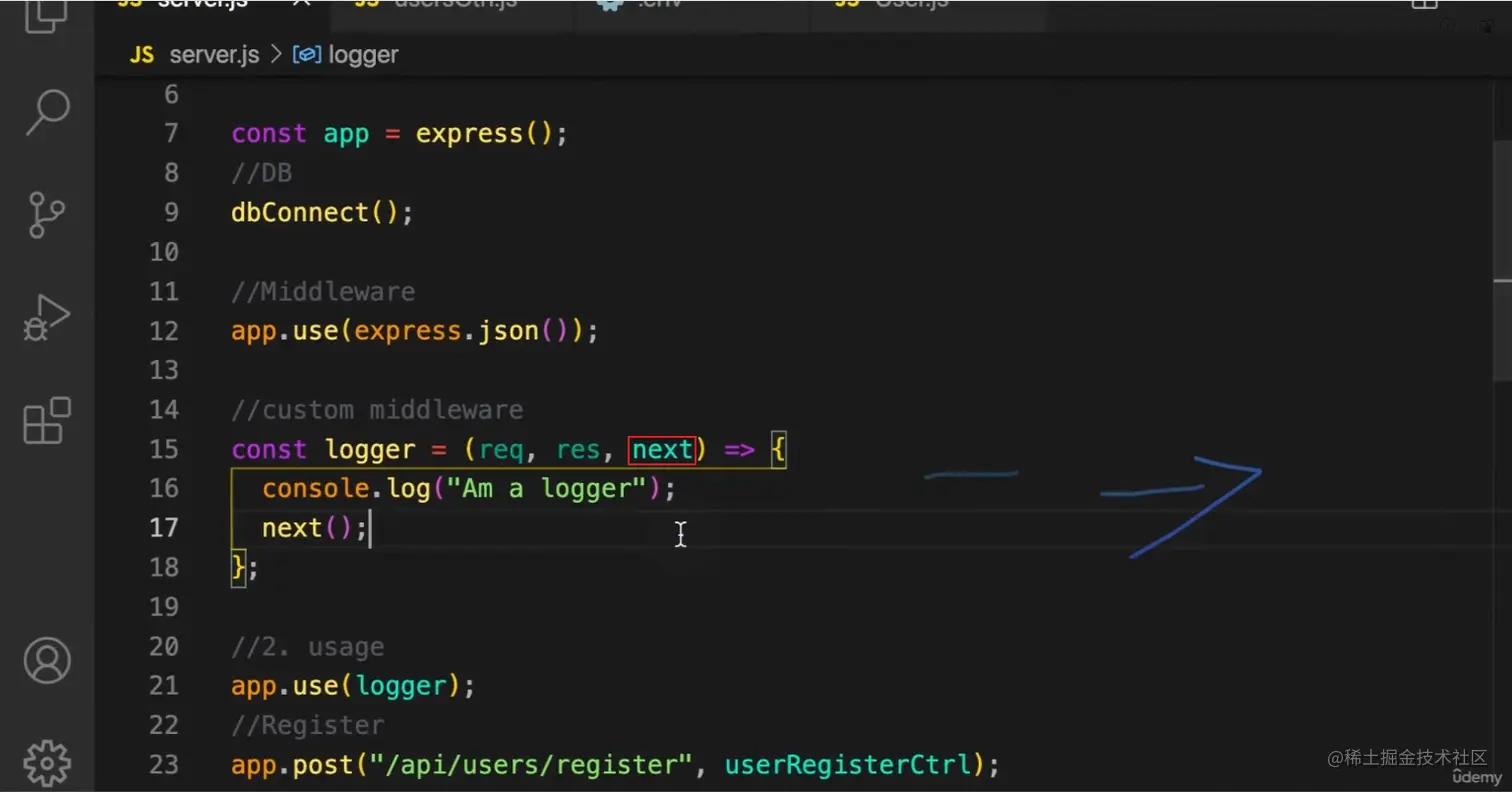Click the '//custom middleware' comment
1512x792 pixels.
(x=377, y=410)
